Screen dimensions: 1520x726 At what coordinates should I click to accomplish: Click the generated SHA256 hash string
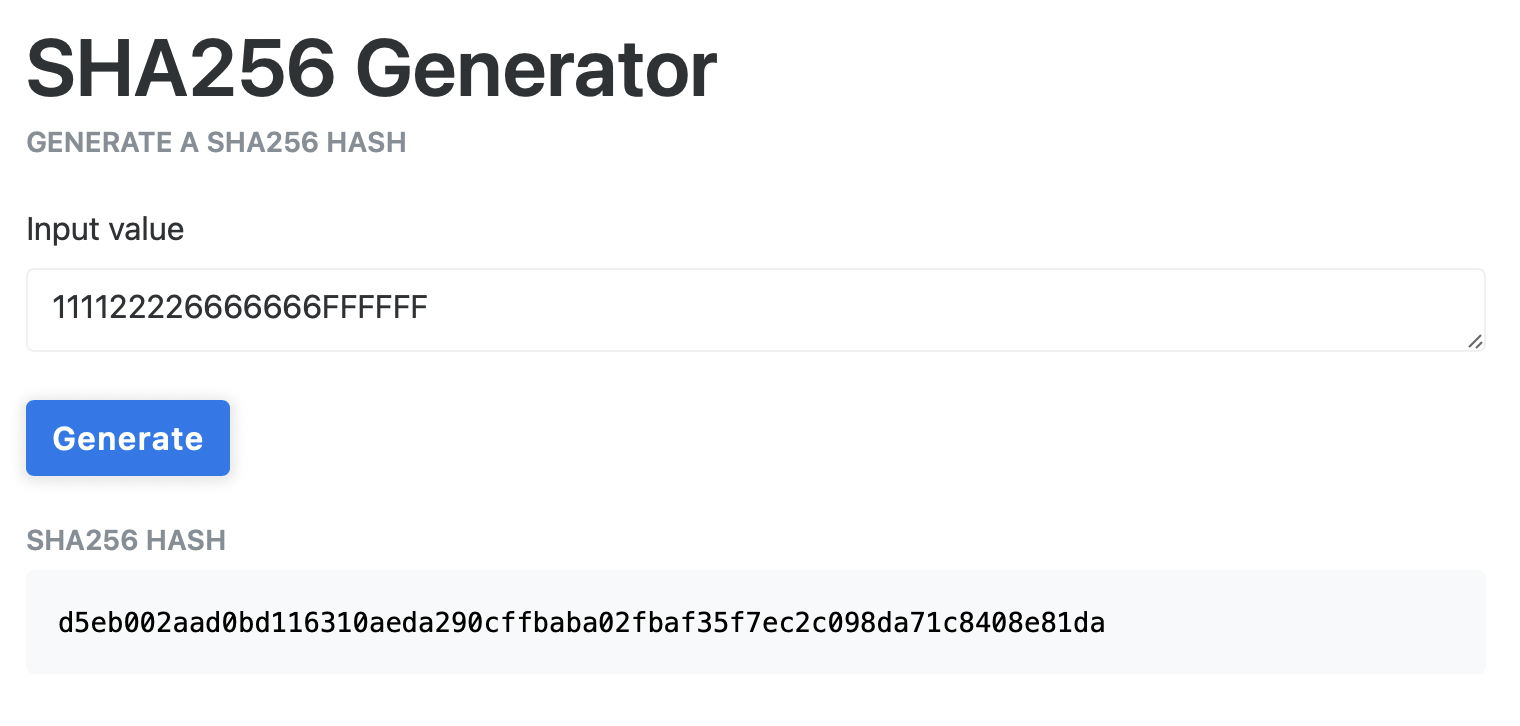coord(581,624)
